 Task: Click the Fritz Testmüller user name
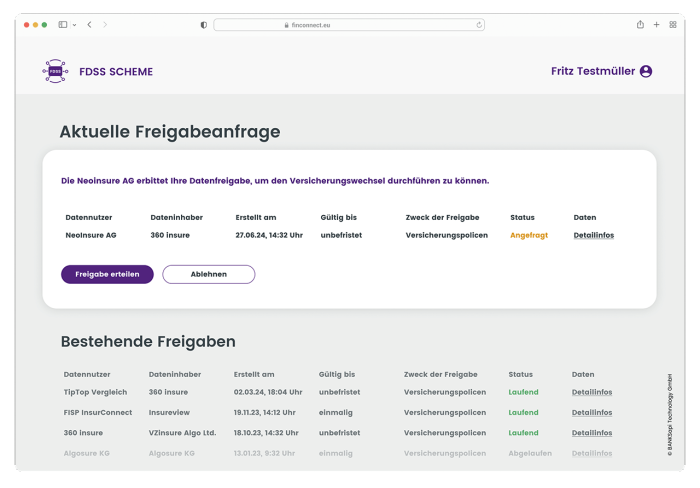pyautogui.click(x=592, y=71)
